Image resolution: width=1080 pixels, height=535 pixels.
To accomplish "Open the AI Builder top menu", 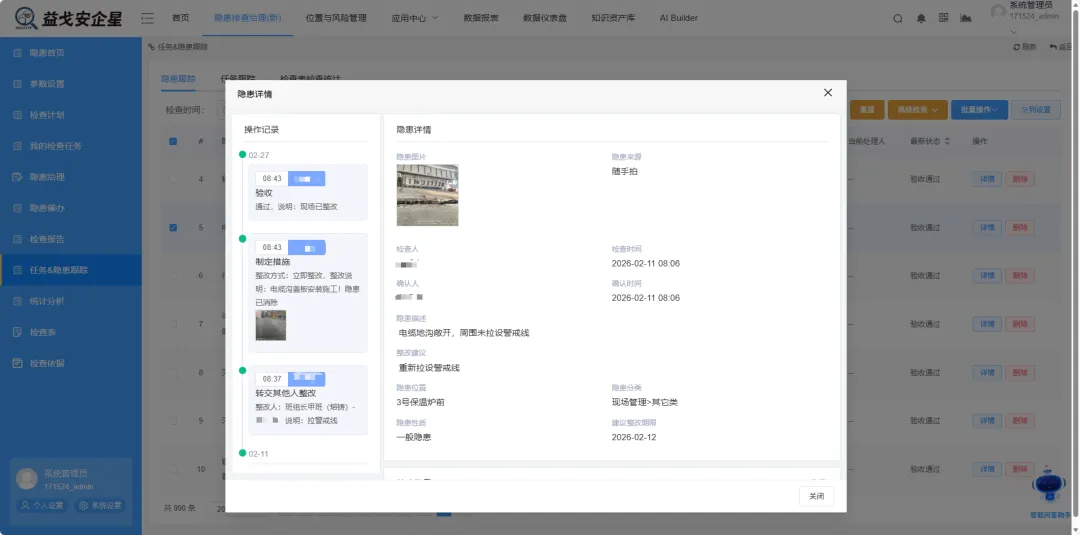I will point(678,18).
